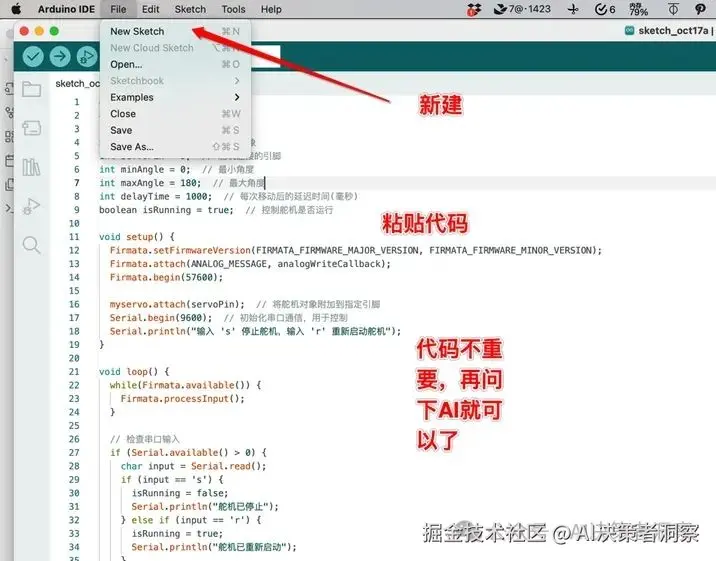The image size is (716, 561).
Task: Open the Arduino IDE app menu
Action: (x=66, y=9)
